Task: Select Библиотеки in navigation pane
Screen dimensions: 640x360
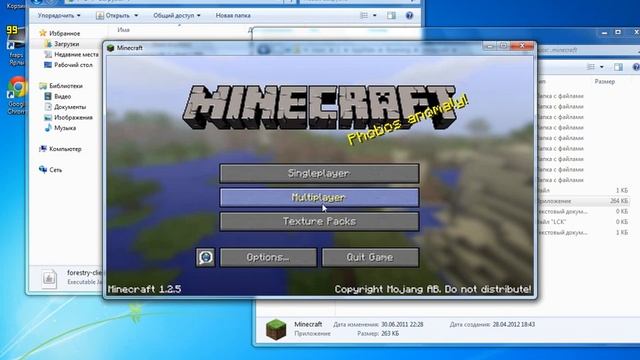Action: 61,86
